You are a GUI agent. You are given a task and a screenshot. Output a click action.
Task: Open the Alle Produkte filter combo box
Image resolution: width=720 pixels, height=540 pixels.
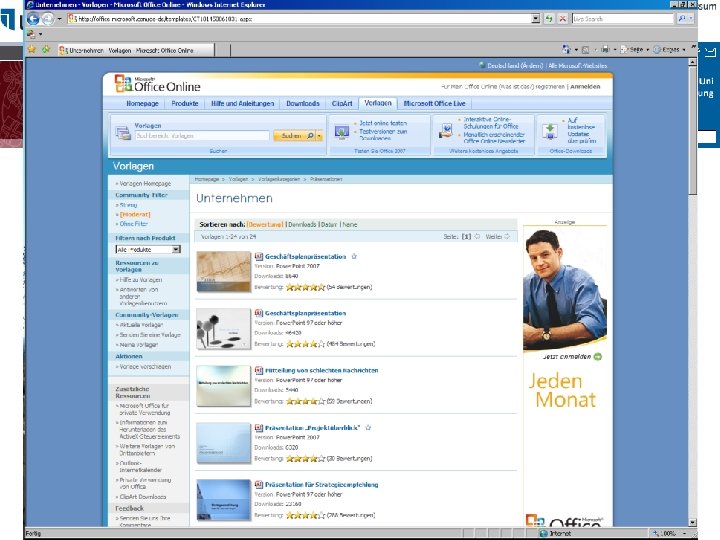click(x=148, y=249)
